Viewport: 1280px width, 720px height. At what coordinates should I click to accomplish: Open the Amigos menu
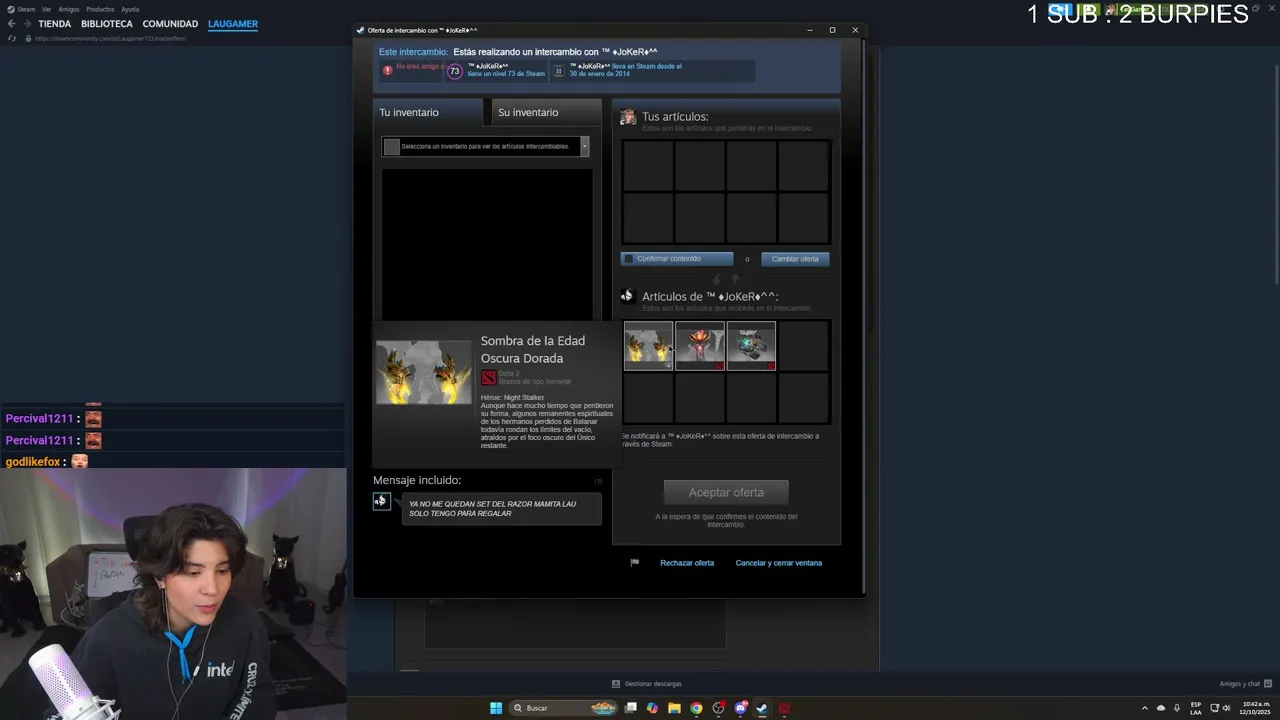[69, 9]
